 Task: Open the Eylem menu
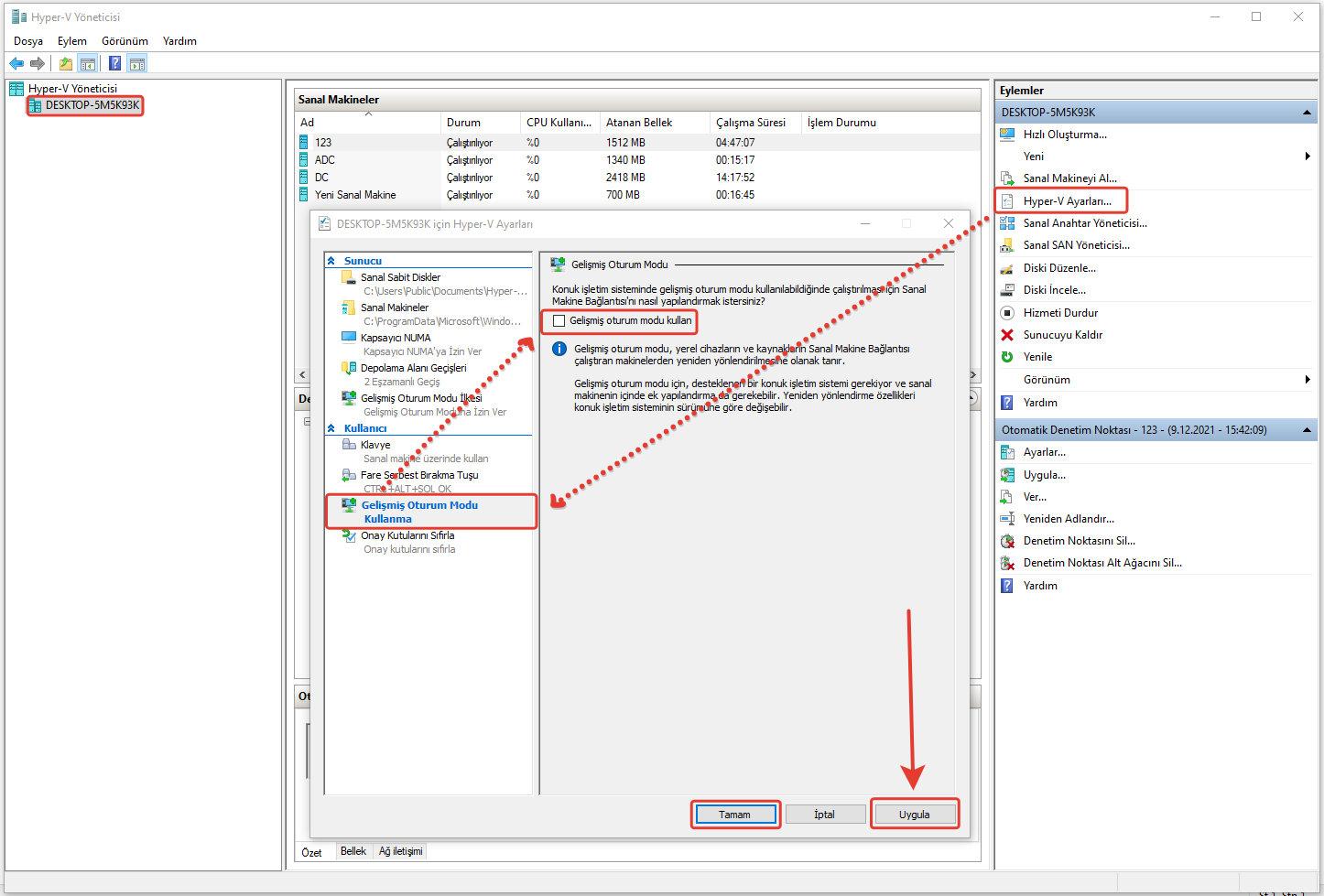tap(71, 41)
